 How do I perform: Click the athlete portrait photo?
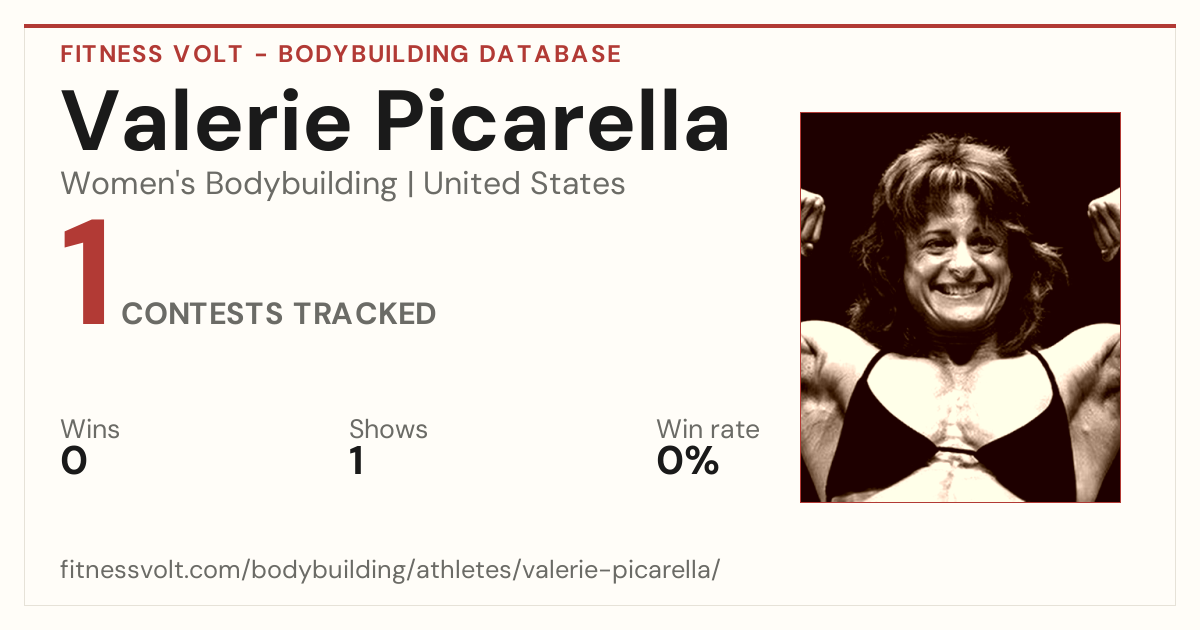pos(960,307)
